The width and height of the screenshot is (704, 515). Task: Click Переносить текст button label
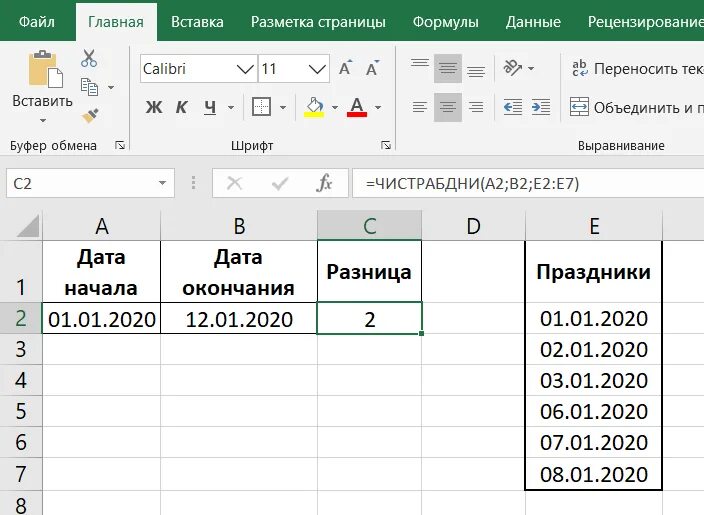[648, 68]
